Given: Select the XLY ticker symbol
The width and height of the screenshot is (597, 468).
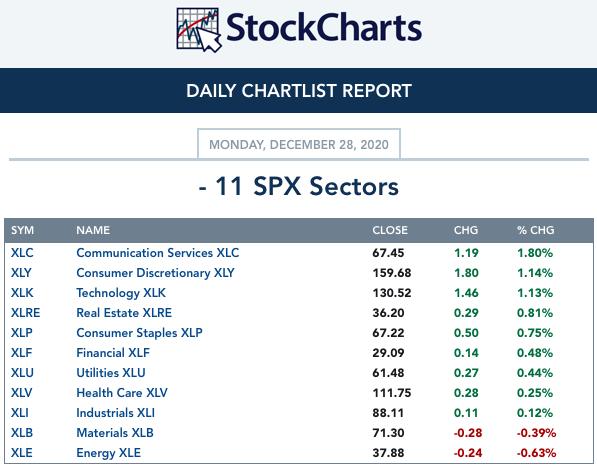Looking at the screenshot, I should [x=21, y=273].
